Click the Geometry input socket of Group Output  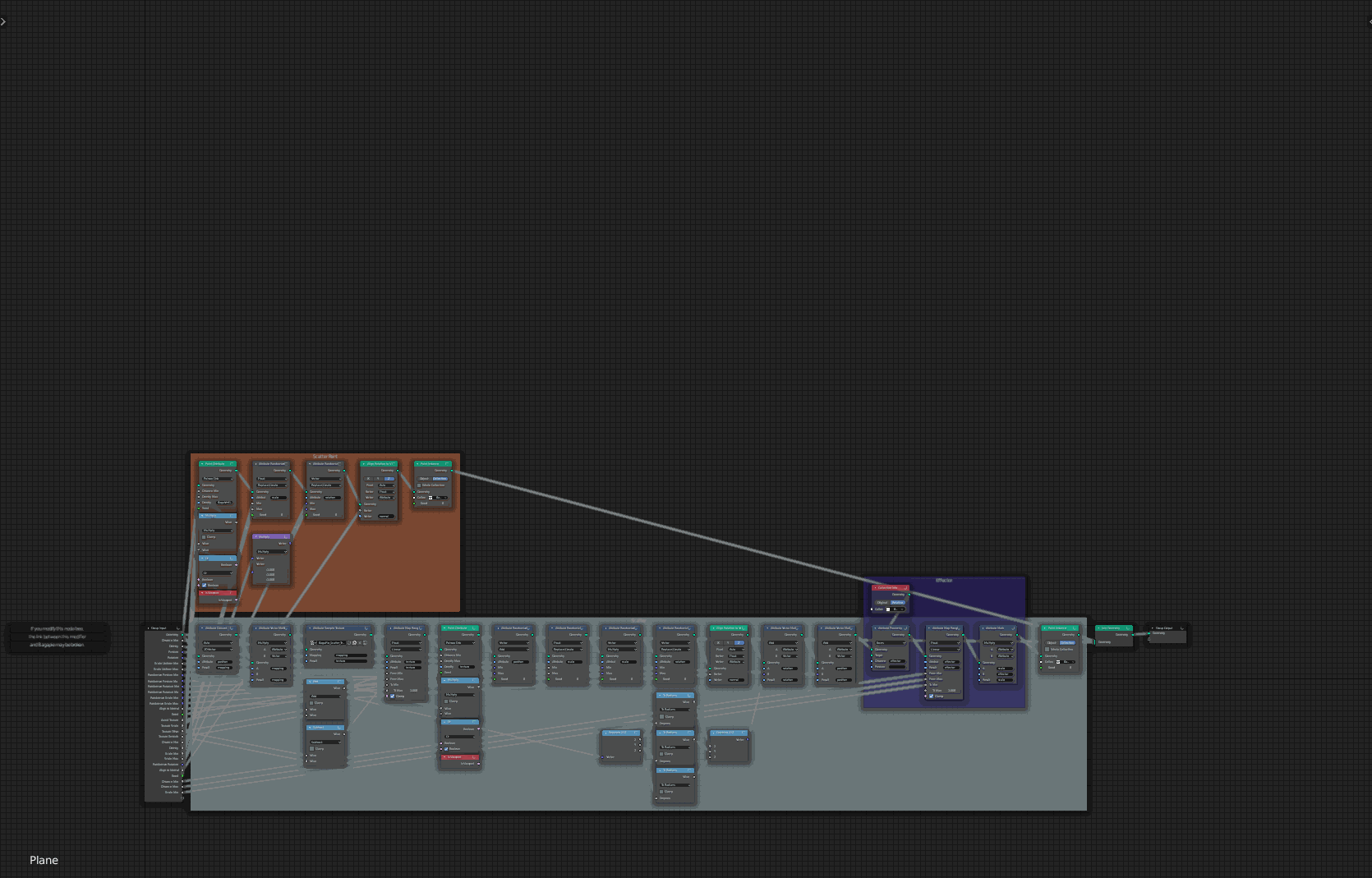pyautogui.click(x=1149, y=633)
